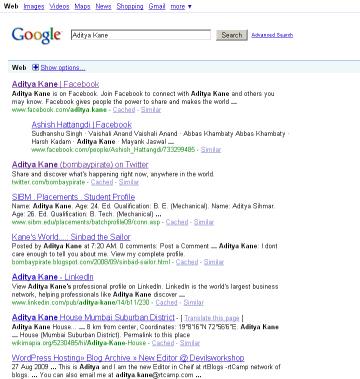Open the 'more' dropdown in top navigation
Viewport: 360px width, 379px height.
tap(181, 6)
